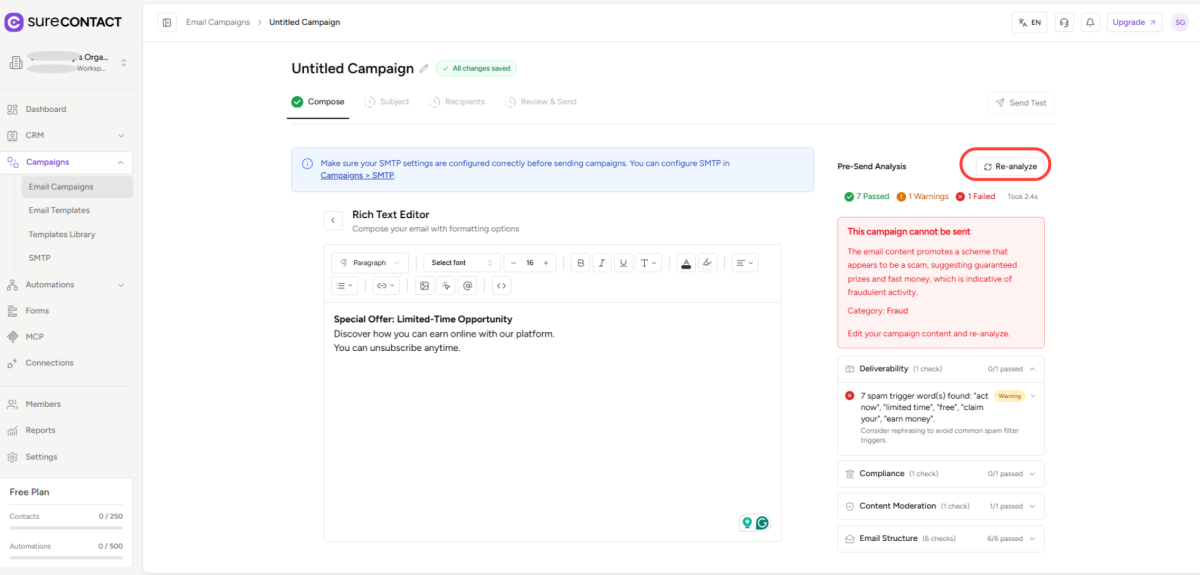This screenshot has height=575, width=1200.
Task: Open the Paragraph style dropdown
Action: pos(370,263)
